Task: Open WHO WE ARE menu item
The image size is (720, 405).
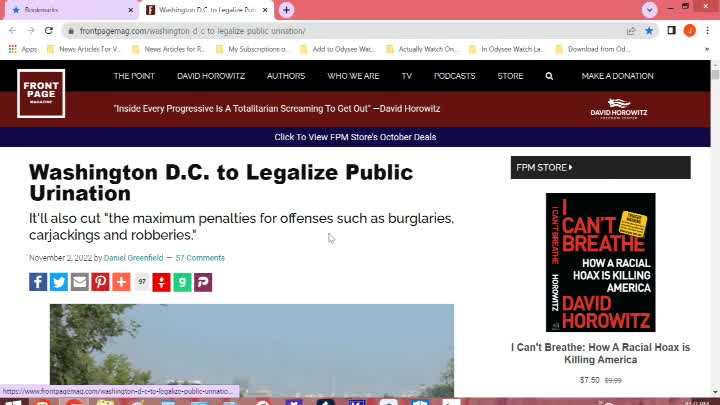Action: click(353, 76)
